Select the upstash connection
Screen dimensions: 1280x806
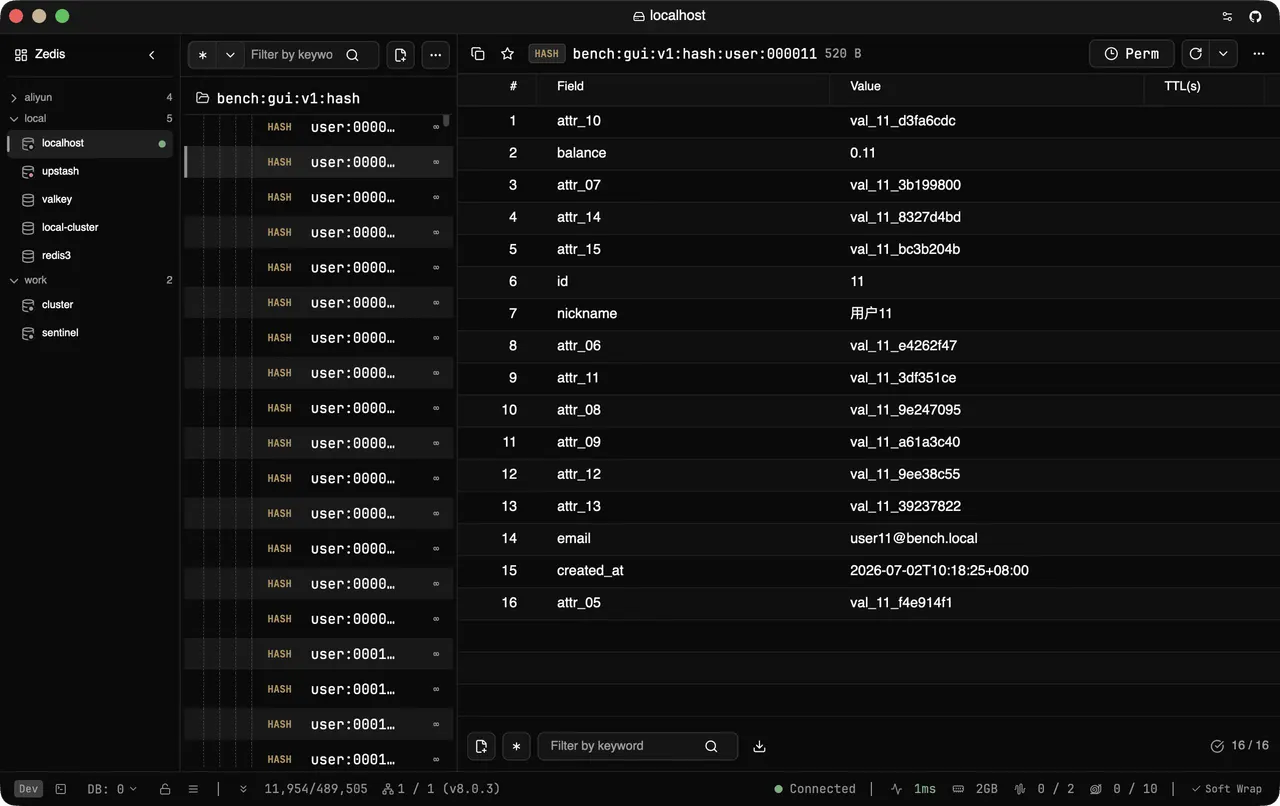pos(90,171)
